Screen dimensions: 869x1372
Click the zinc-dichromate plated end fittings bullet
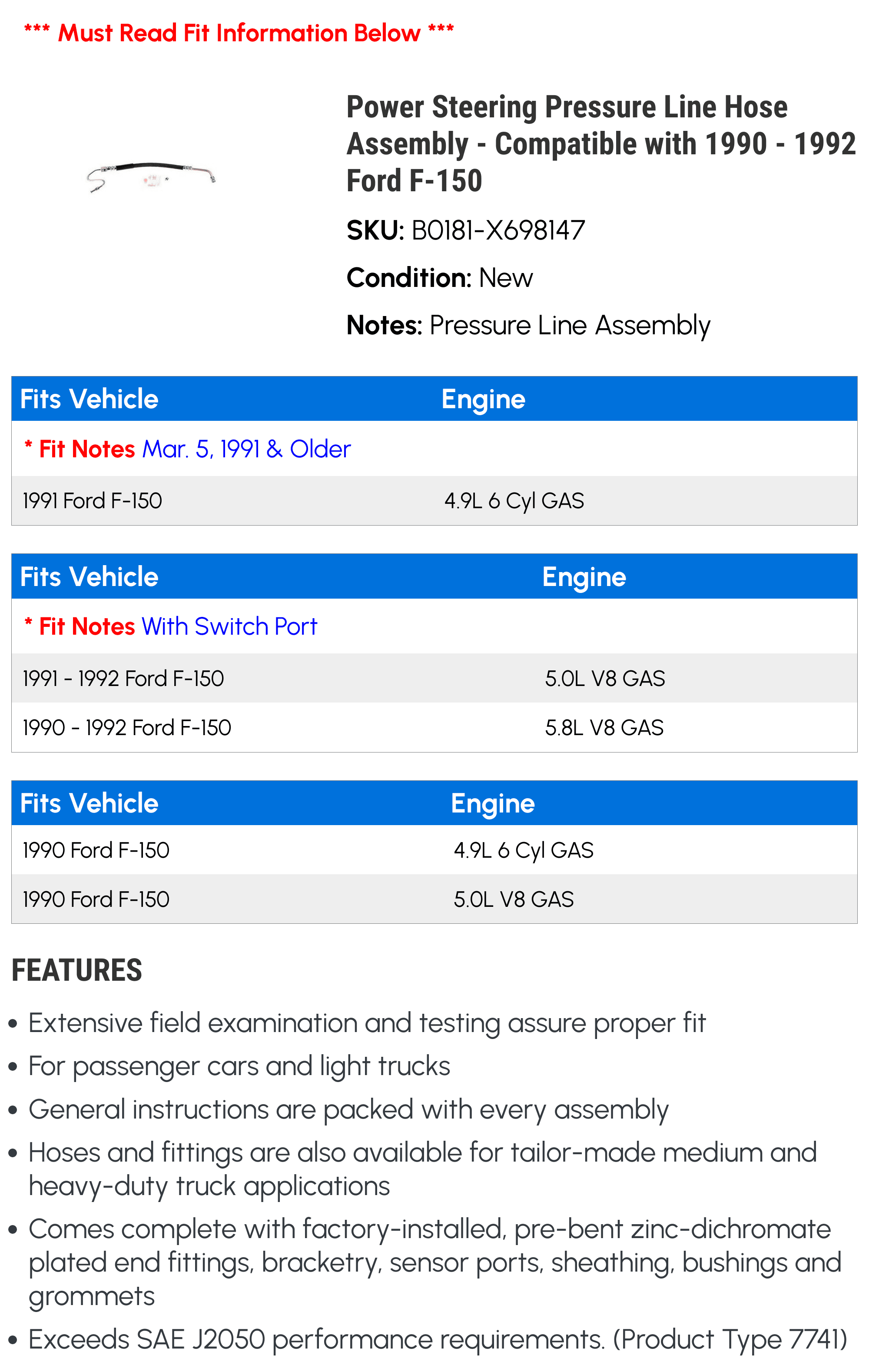point(434,1262)
